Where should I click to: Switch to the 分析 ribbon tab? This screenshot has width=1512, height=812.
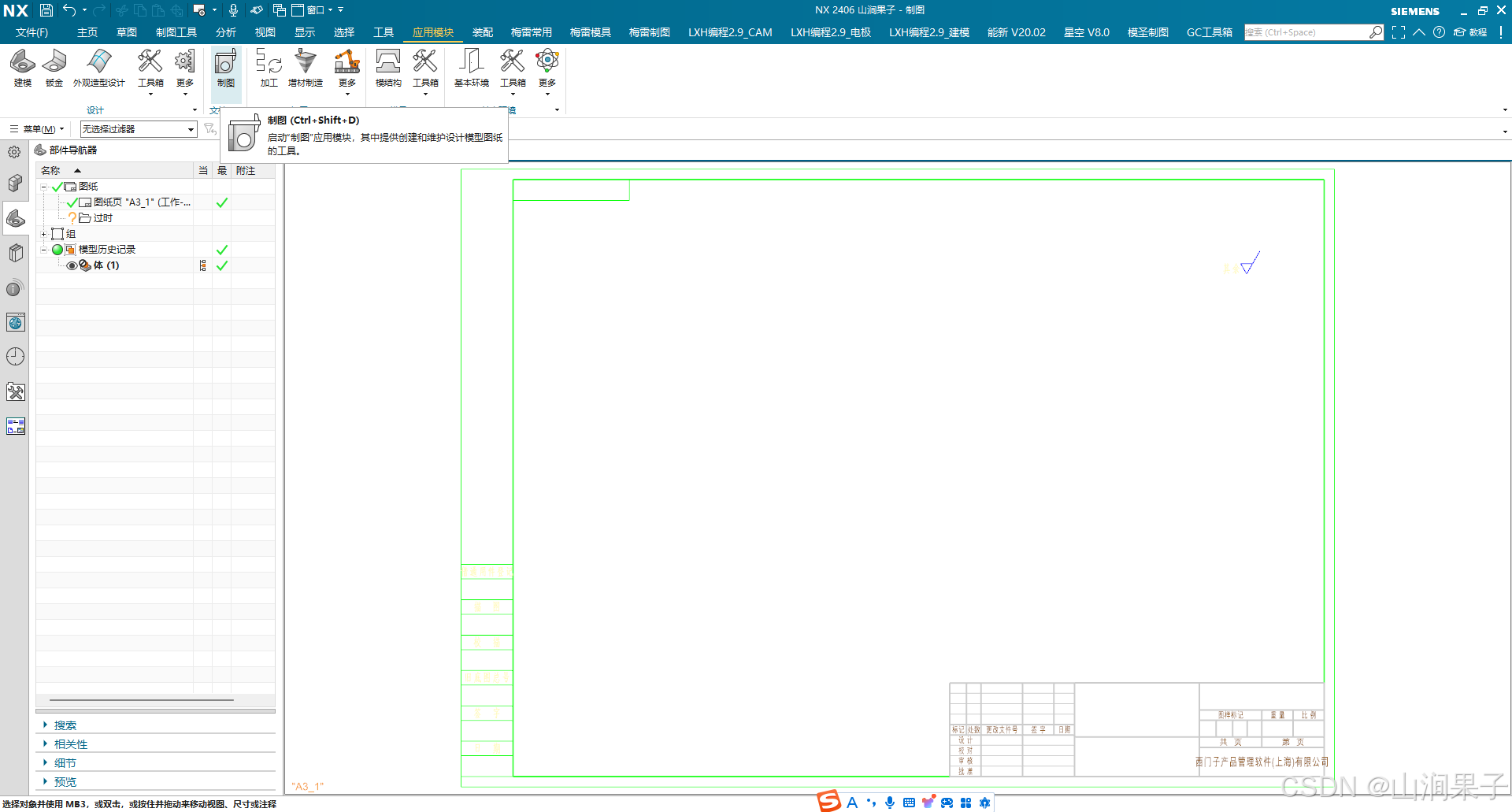pos(226,32)
